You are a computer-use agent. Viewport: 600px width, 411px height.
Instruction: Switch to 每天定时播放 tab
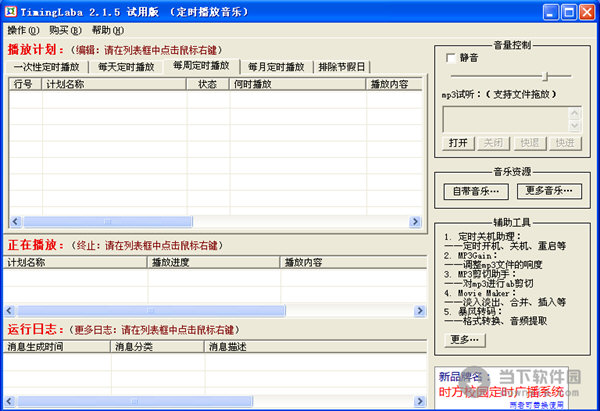[126, 67]
